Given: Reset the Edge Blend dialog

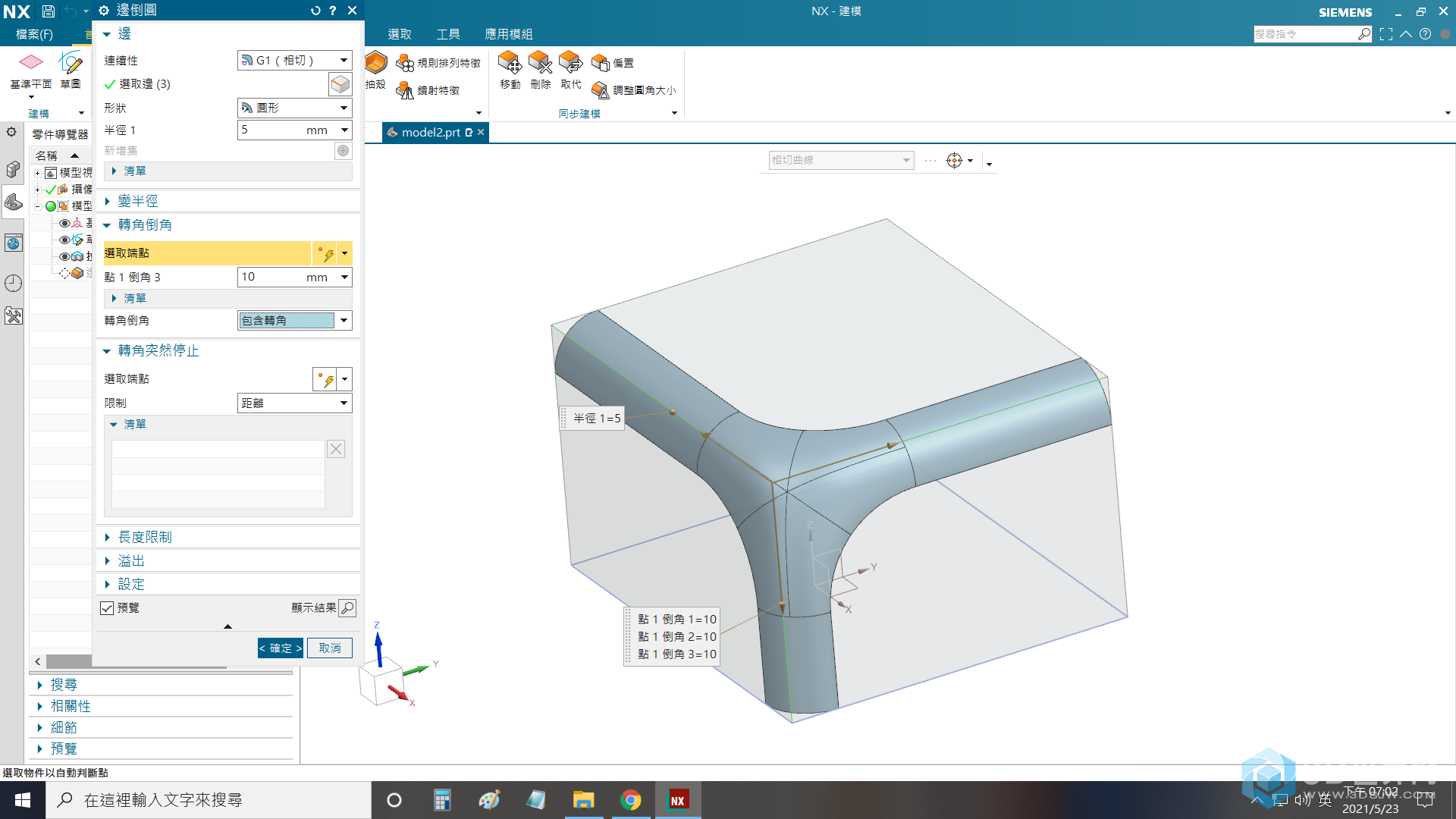Looking at the screenshot, I should point(315,11).
